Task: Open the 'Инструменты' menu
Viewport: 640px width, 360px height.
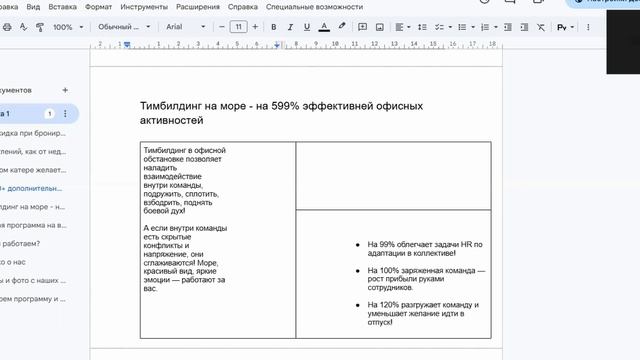Action: coord(144,7)
